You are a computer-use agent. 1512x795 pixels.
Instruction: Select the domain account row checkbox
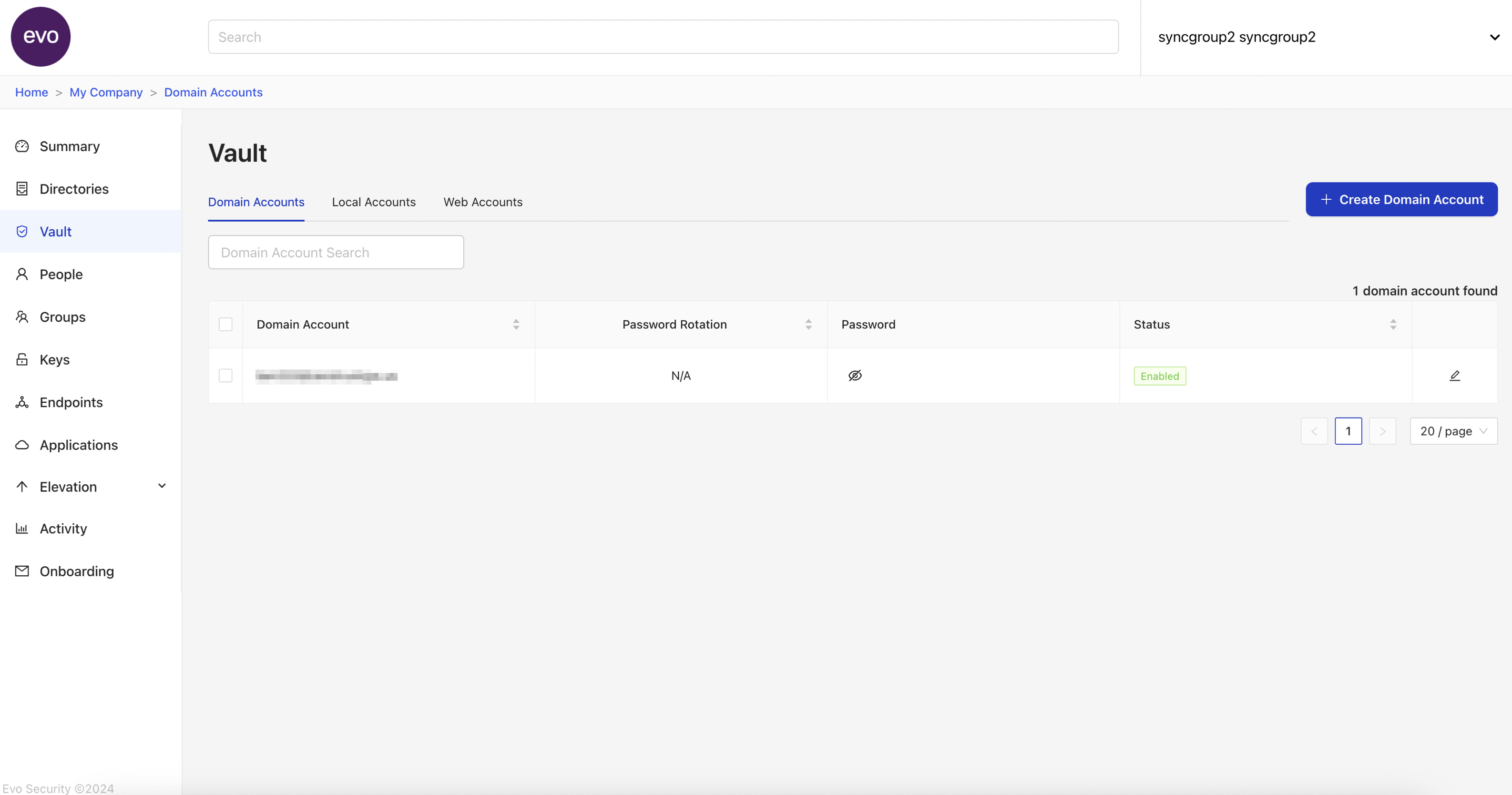pyautogui.click(x=225, y=376)
